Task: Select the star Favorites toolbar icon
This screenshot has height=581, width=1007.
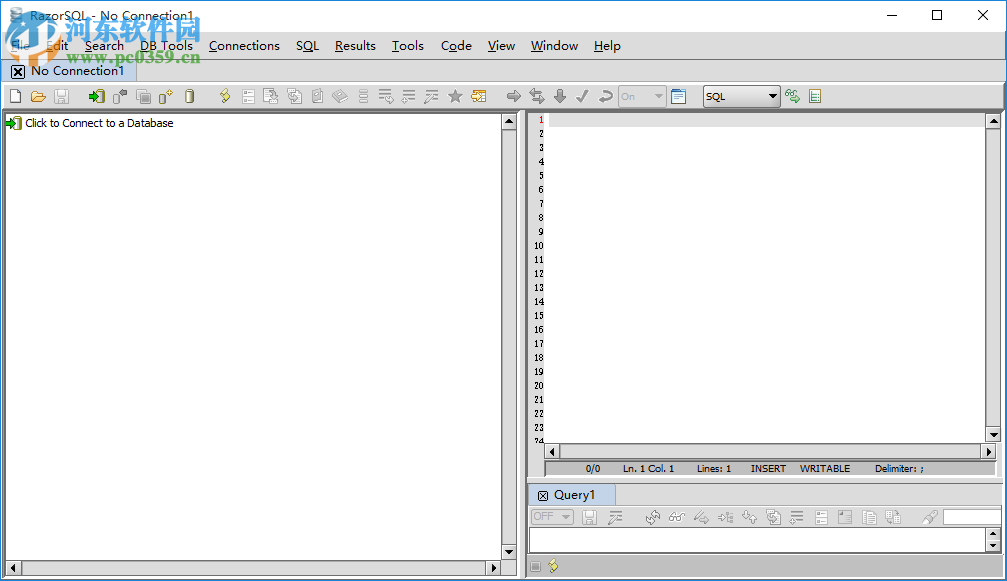Action: [x=455, y=96]
